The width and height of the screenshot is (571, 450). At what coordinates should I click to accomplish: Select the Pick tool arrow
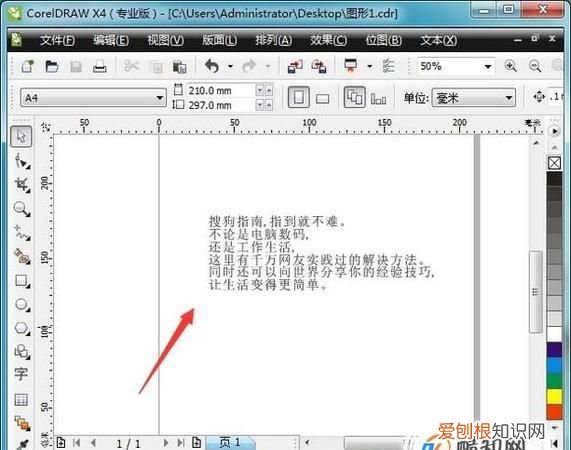pyautogui.click(x=21, y=137)
